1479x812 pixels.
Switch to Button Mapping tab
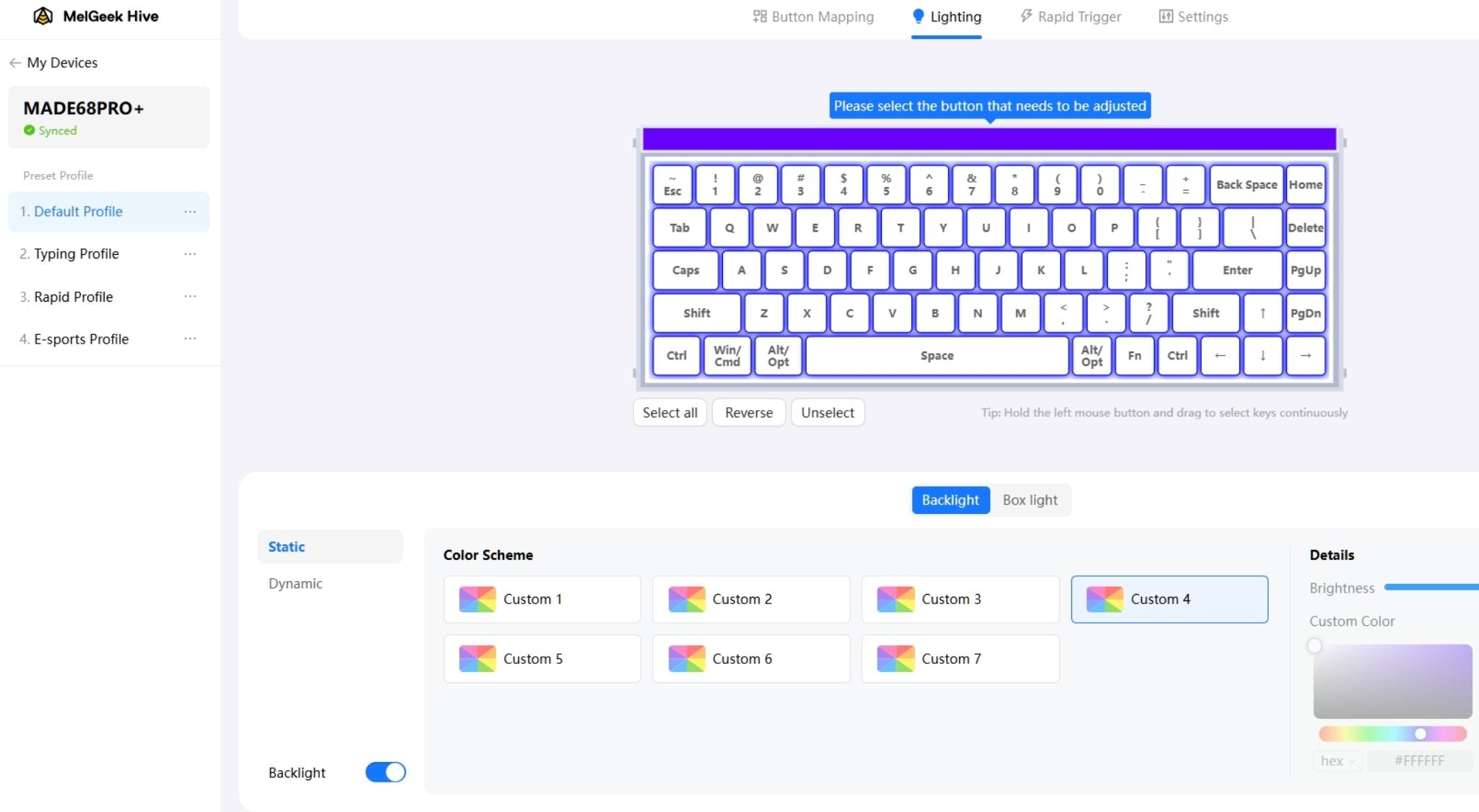pyautogui.click(x=813, y=17)
